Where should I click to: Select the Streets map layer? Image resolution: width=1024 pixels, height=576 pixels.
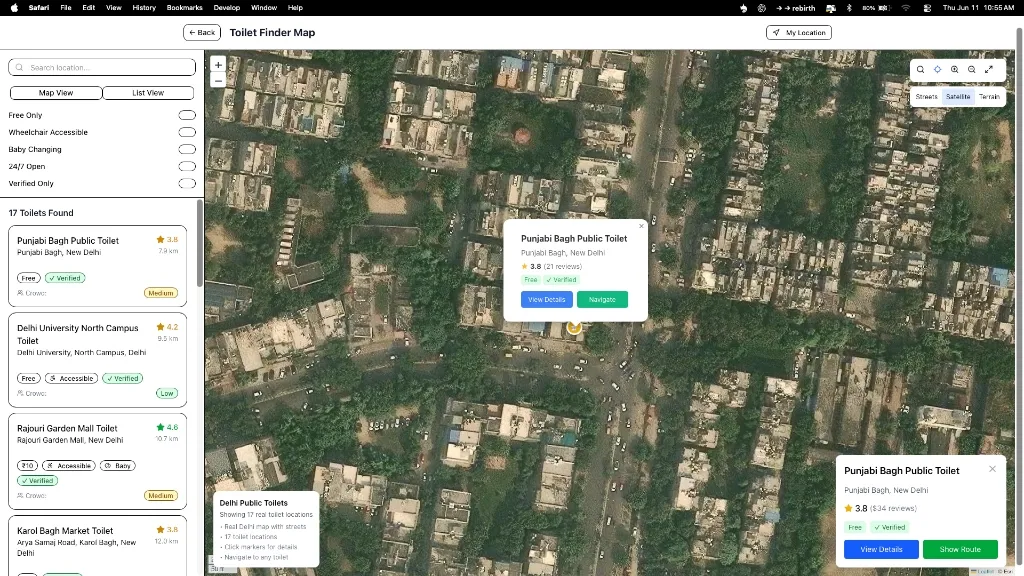pyautogui.click(x=926, y=97)
